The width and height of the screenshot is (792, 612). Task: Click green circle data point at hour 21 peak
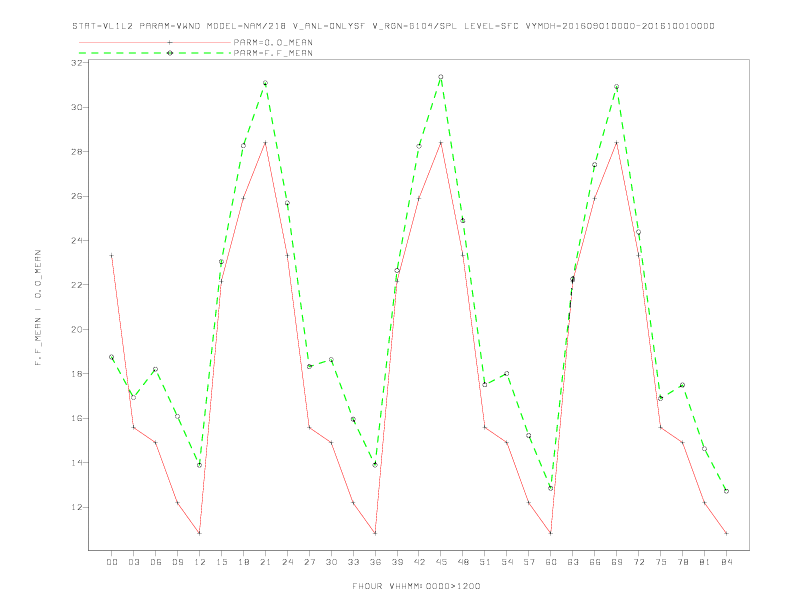[265, 83]
